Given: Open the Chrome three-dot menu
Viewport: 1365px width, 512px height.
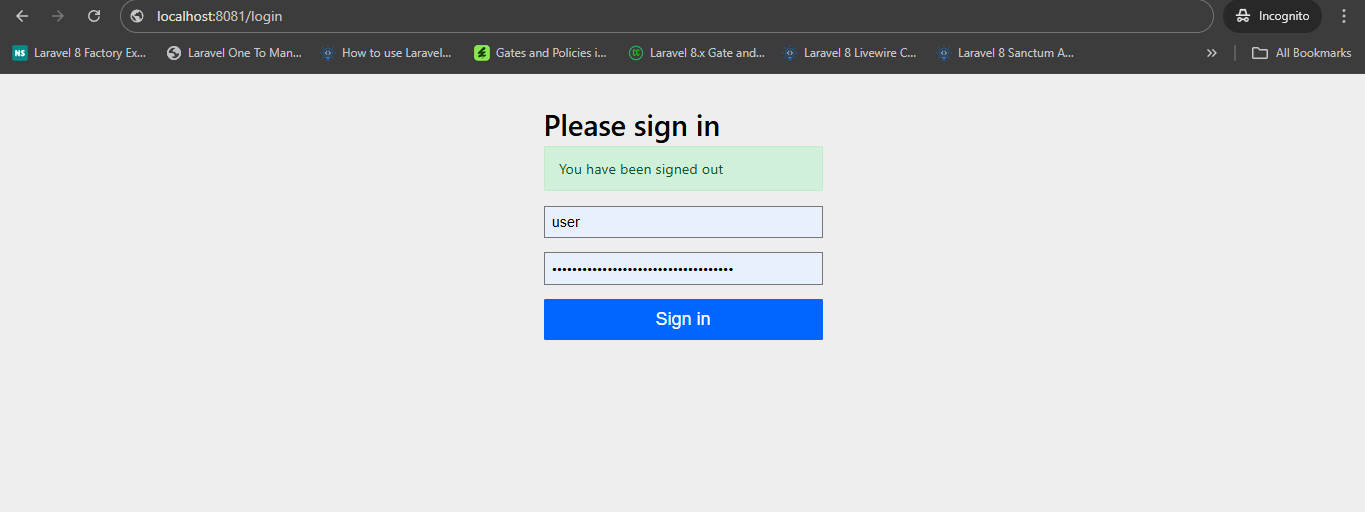Looking at the screenshot, I should tap(1344, 16).
